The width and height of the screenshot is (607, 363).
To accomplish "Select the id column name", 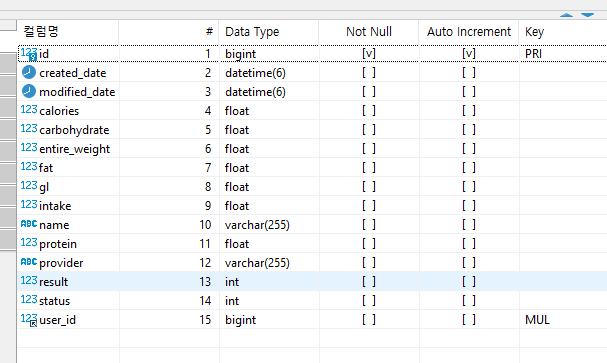I will (x=44, y=54).
